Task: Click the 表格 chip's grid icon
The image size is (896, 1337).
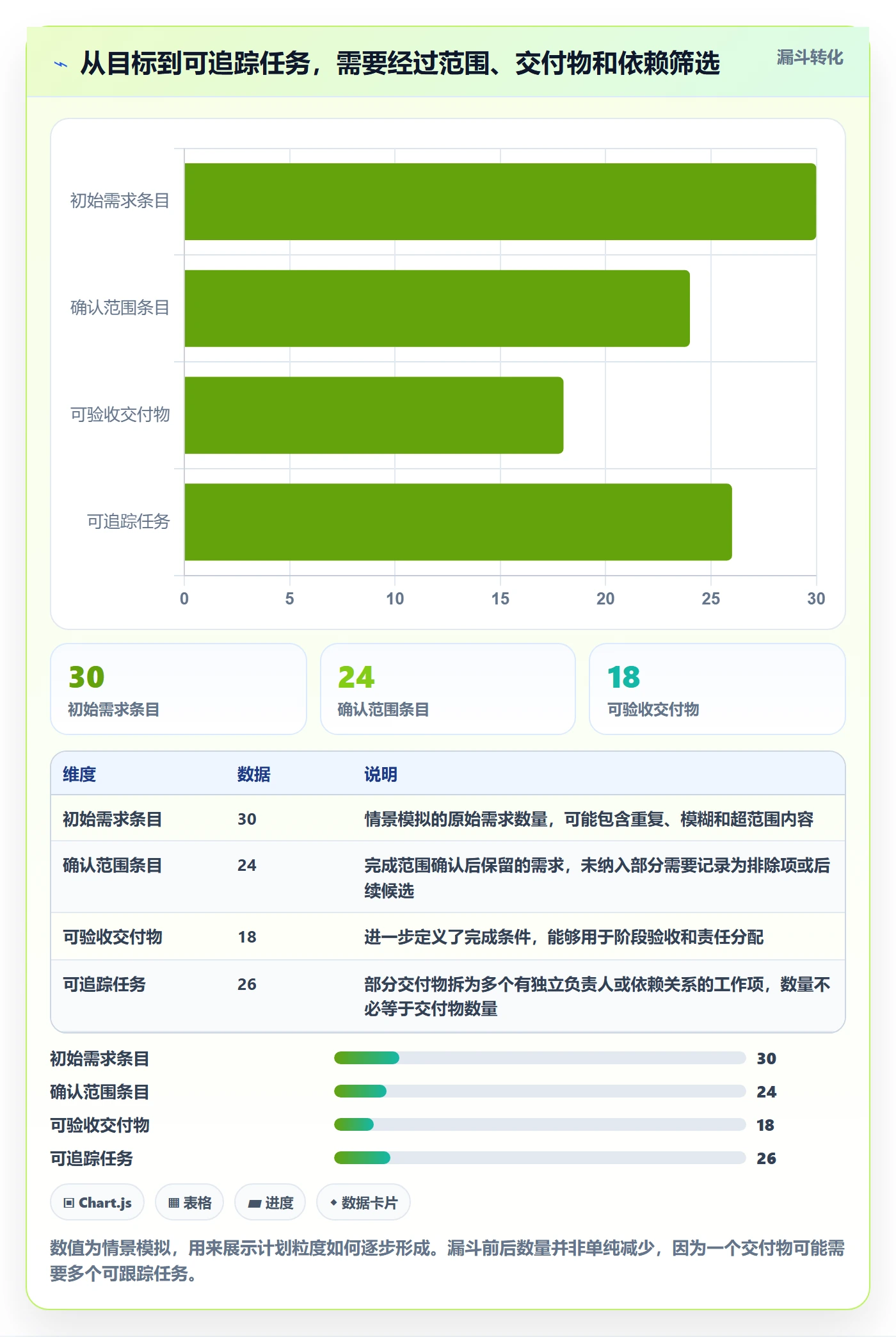Action: pos(173,1203)
